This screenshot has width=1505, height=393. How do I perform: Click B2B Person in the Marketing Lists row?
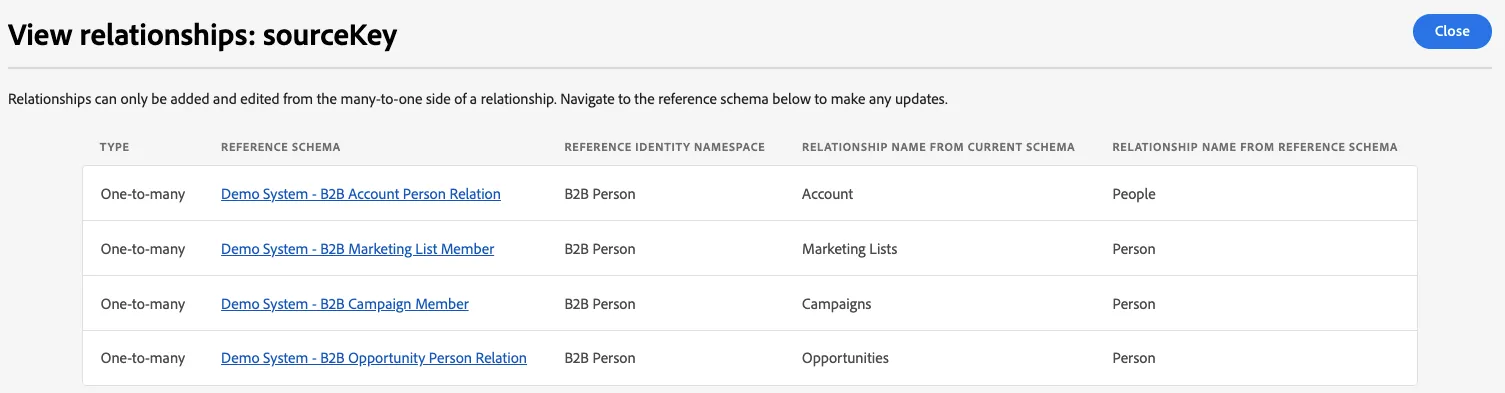pos(600,249)
